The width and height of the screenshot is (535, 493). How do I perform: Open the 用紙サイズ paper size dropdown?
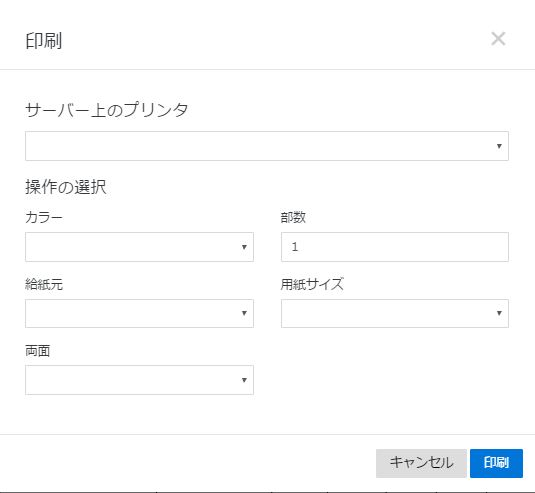[x=395, y=314]
